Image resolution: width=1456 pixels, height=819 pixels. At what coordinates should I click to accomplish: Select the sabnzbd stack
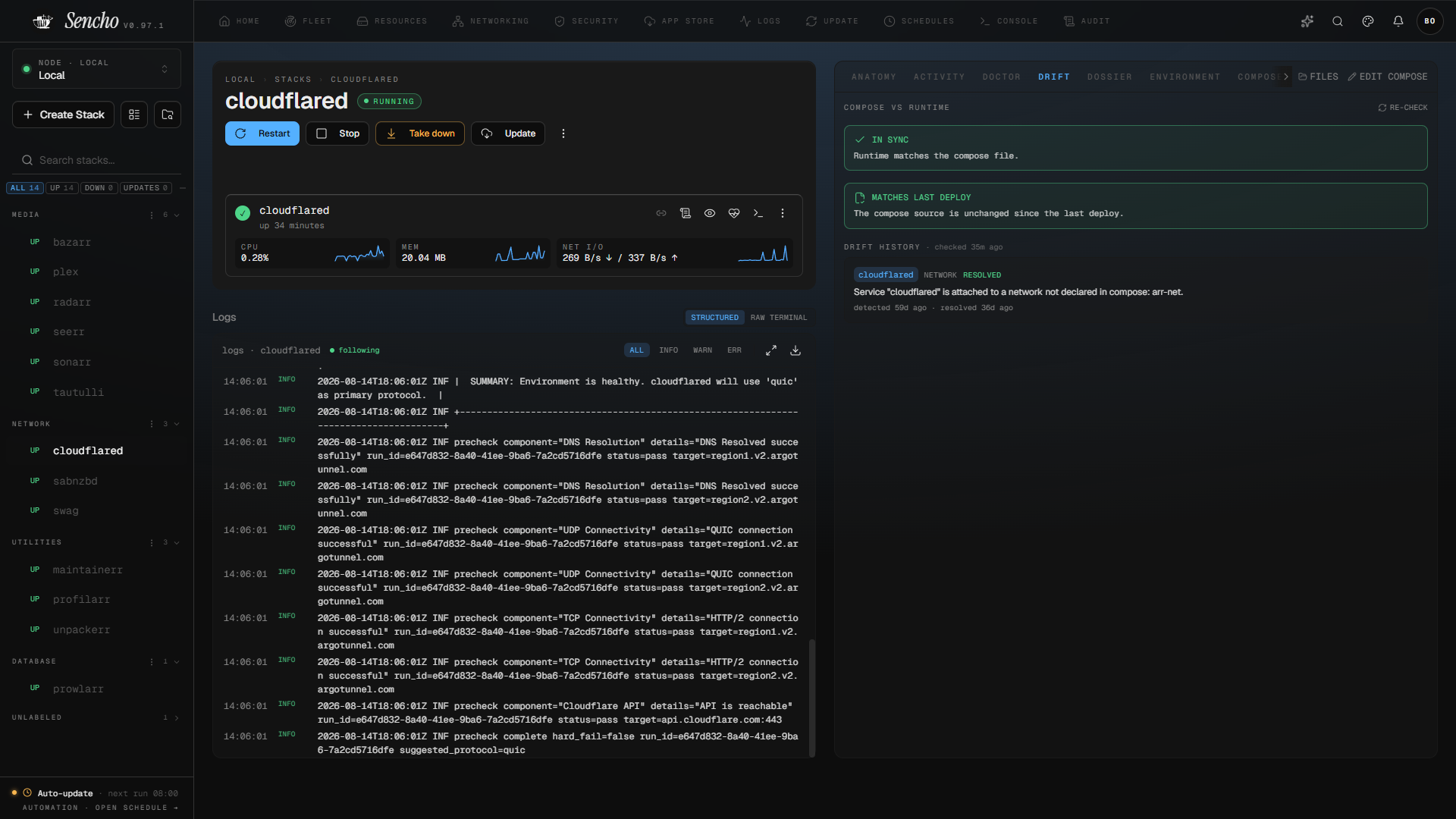[75, 481]
